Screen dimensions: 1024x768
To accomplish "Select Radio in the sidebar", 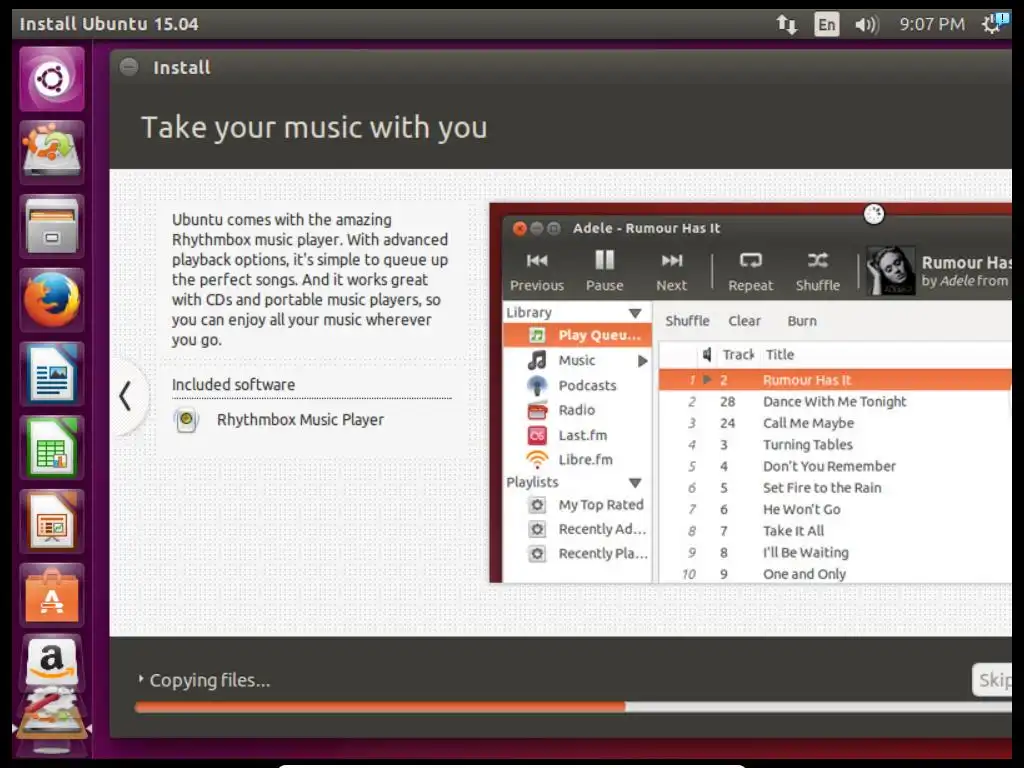I will click(x=577, y=410).
